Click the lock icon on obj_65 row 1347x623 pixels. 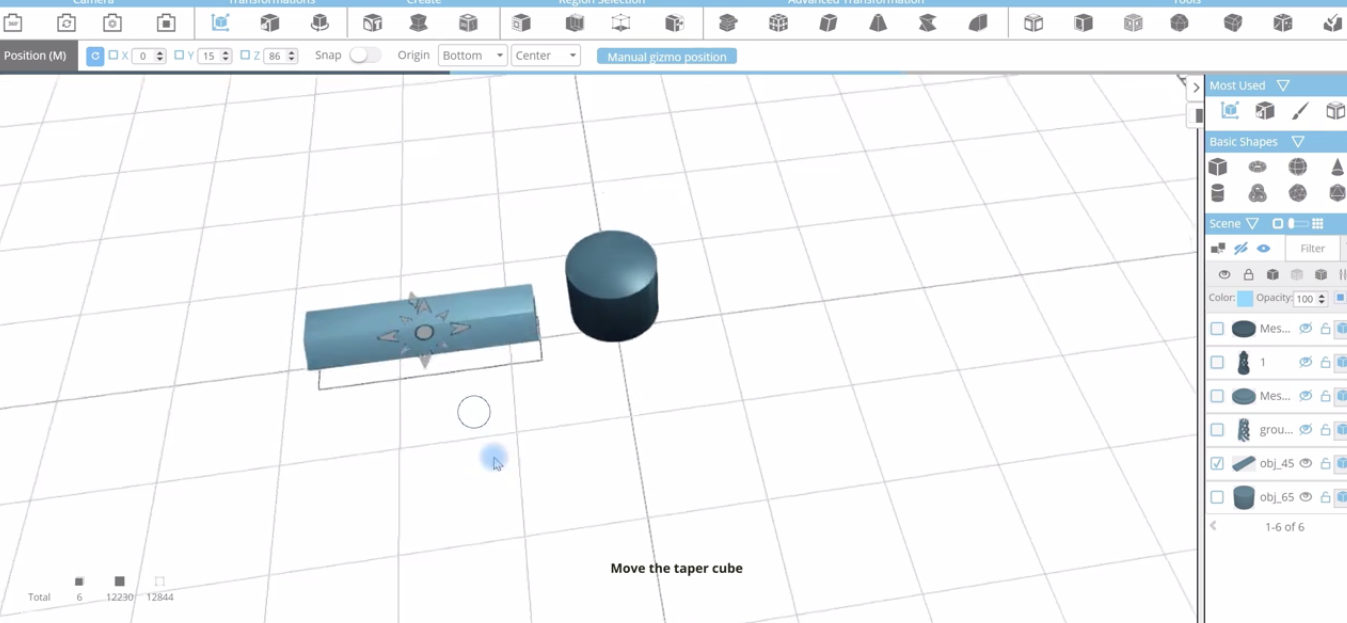1325,497
